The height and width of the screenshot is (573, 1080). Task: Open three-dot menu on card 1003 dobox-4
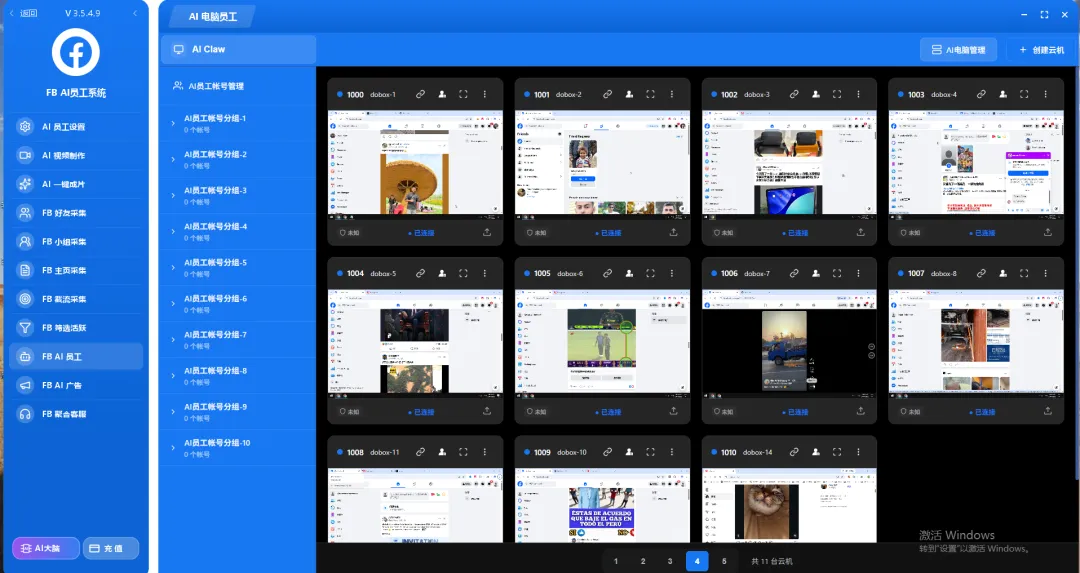pyautogui.click(x=1046, y=94)
